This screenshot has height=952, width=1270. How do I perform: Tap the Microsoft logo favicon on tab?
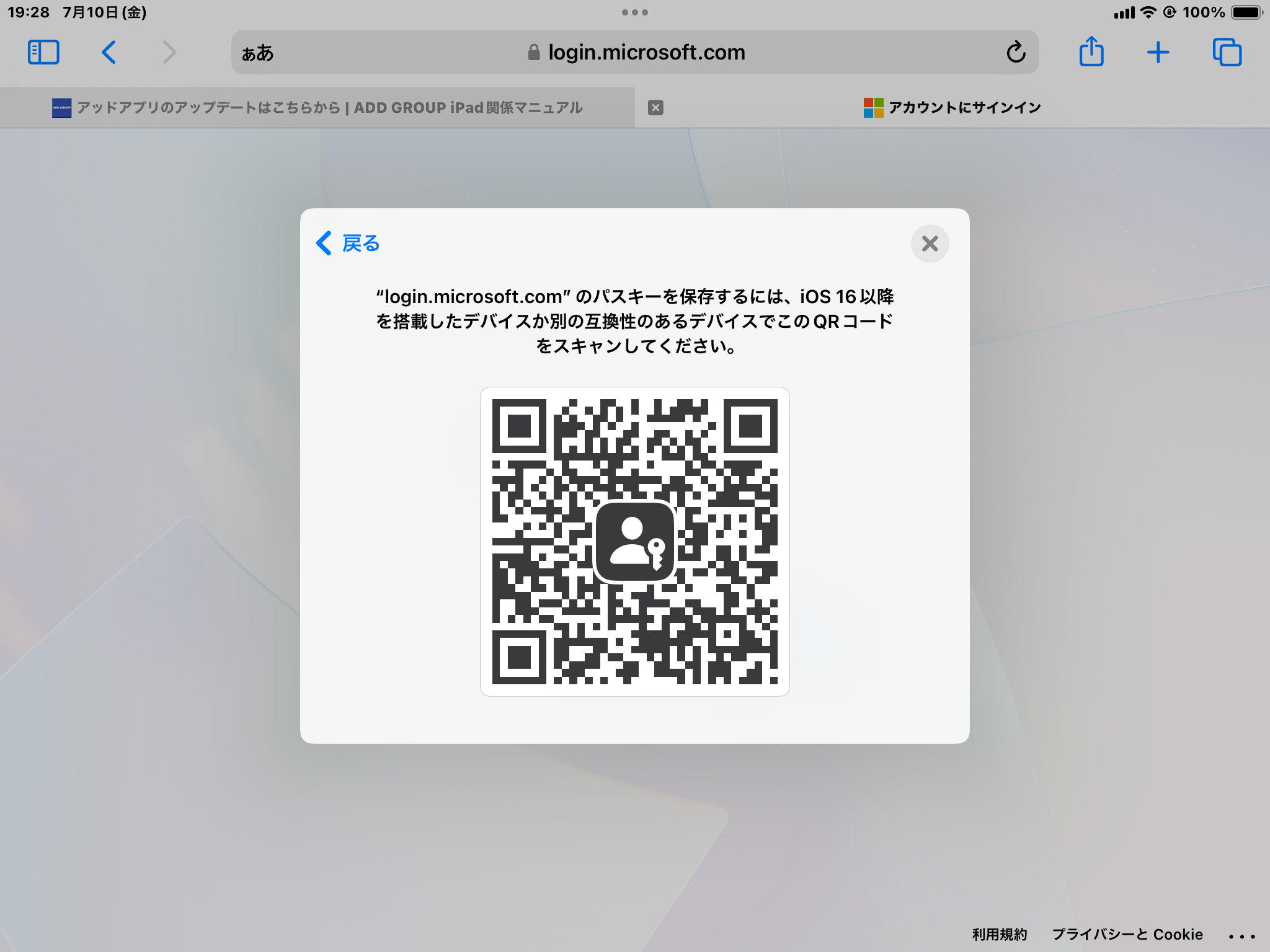click(x=873, y=108)
